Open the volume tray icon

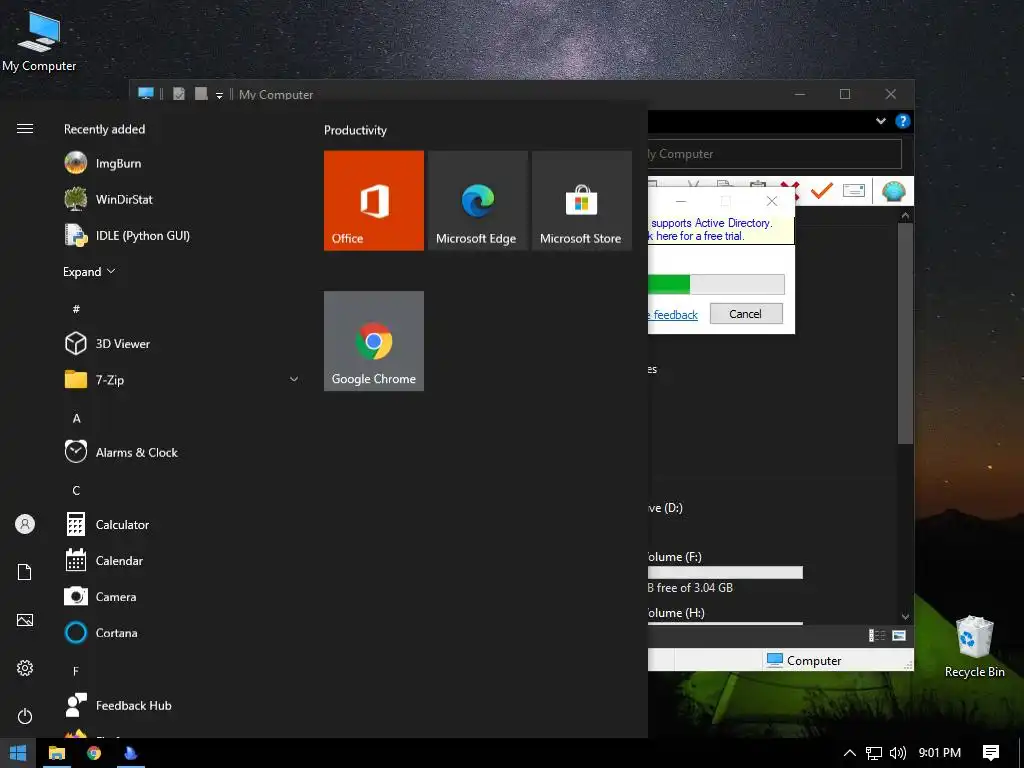pos(898,753)
